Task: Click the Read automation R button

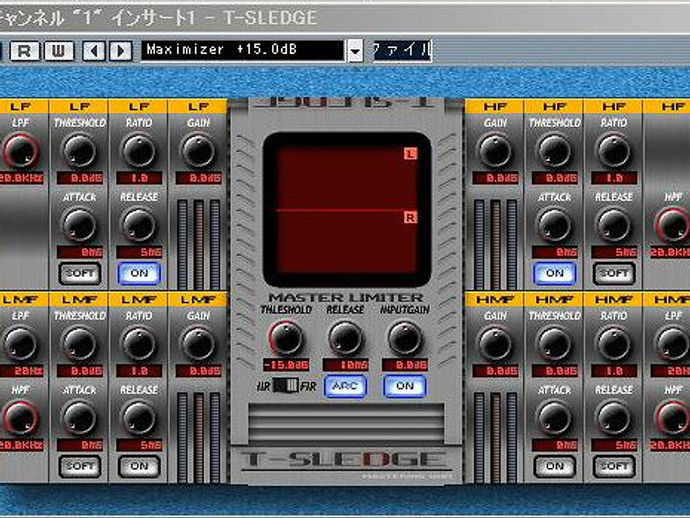Action: tap(24, 51)
